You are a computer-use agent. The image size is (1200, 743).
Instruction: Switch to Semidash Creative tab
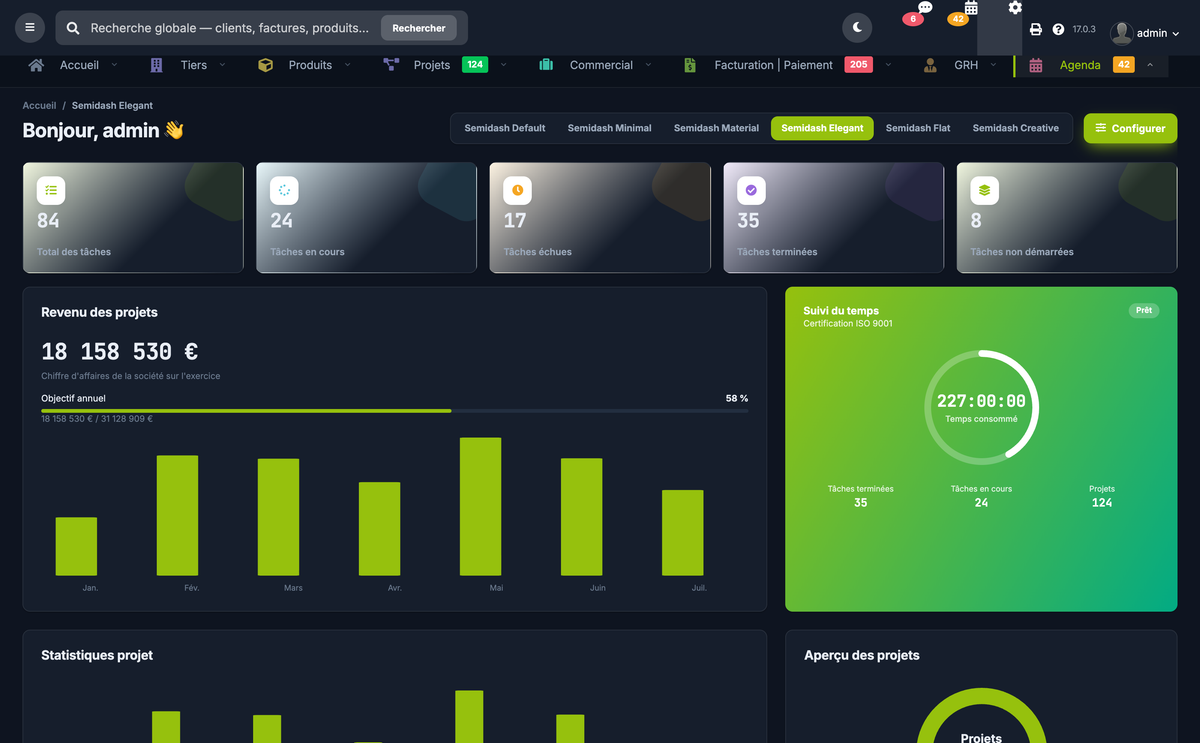tap(1016, 128)
